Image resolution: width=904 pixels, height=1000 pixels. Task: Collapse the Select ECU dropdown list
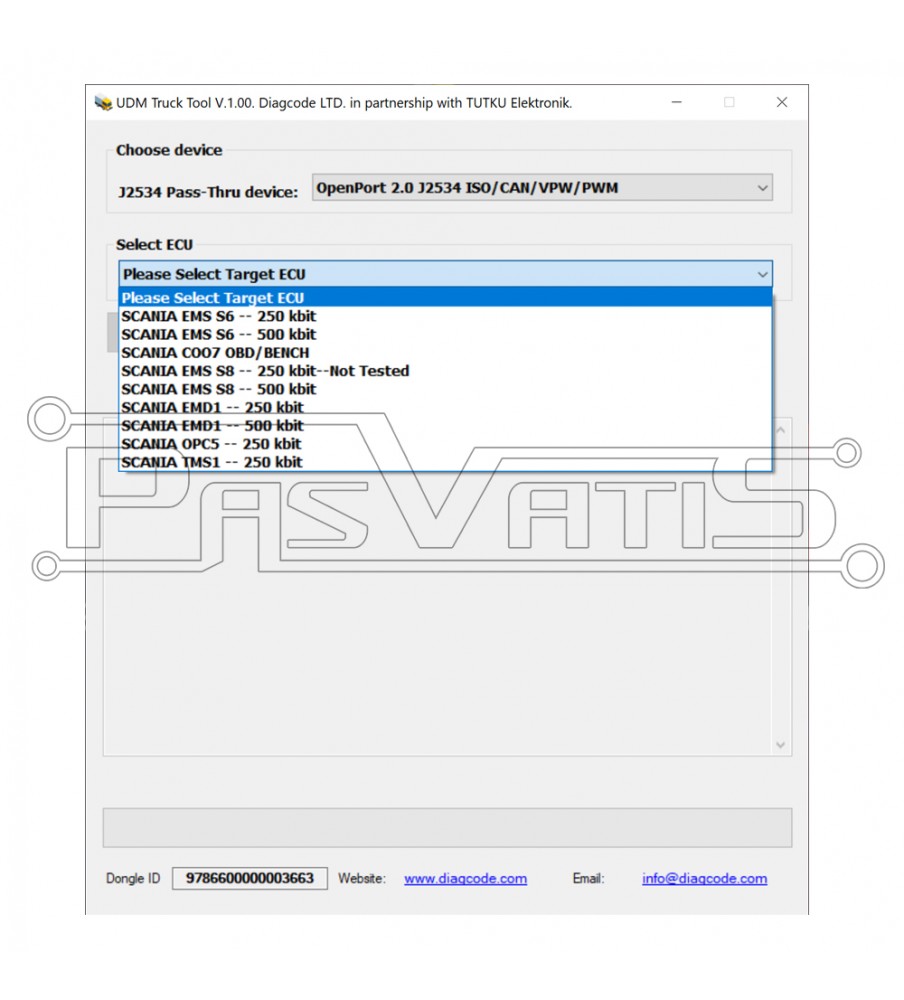763,274
